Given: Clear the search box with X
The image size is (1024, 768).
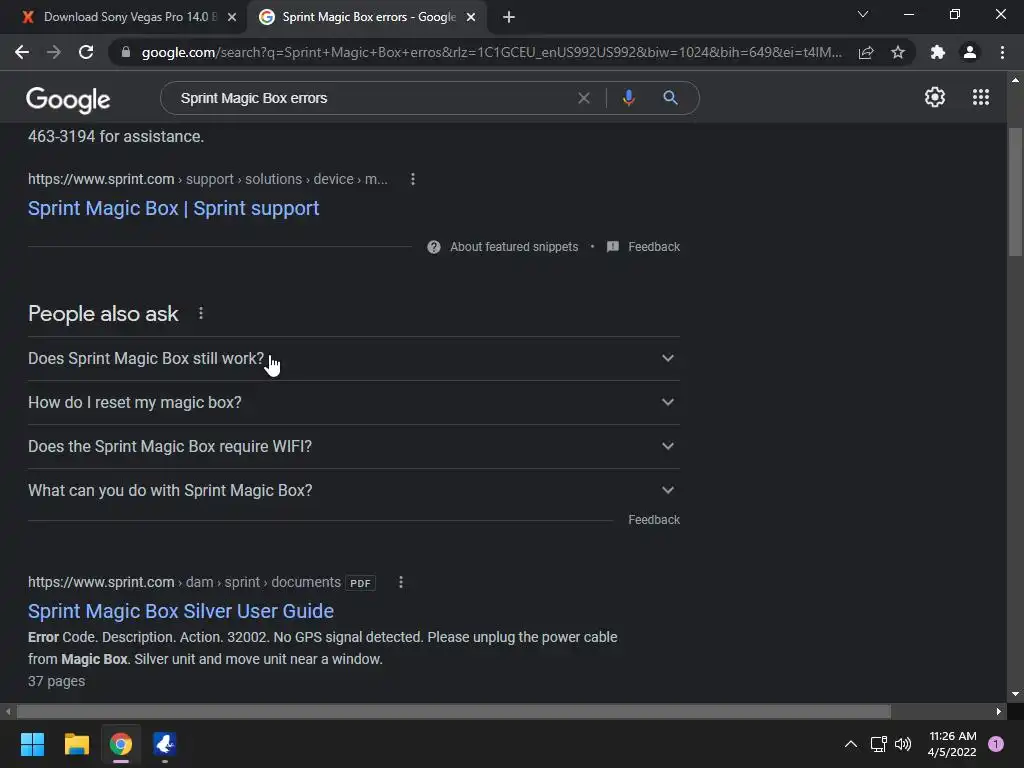Looking at the screenshot, I should [x=584, y=98].
